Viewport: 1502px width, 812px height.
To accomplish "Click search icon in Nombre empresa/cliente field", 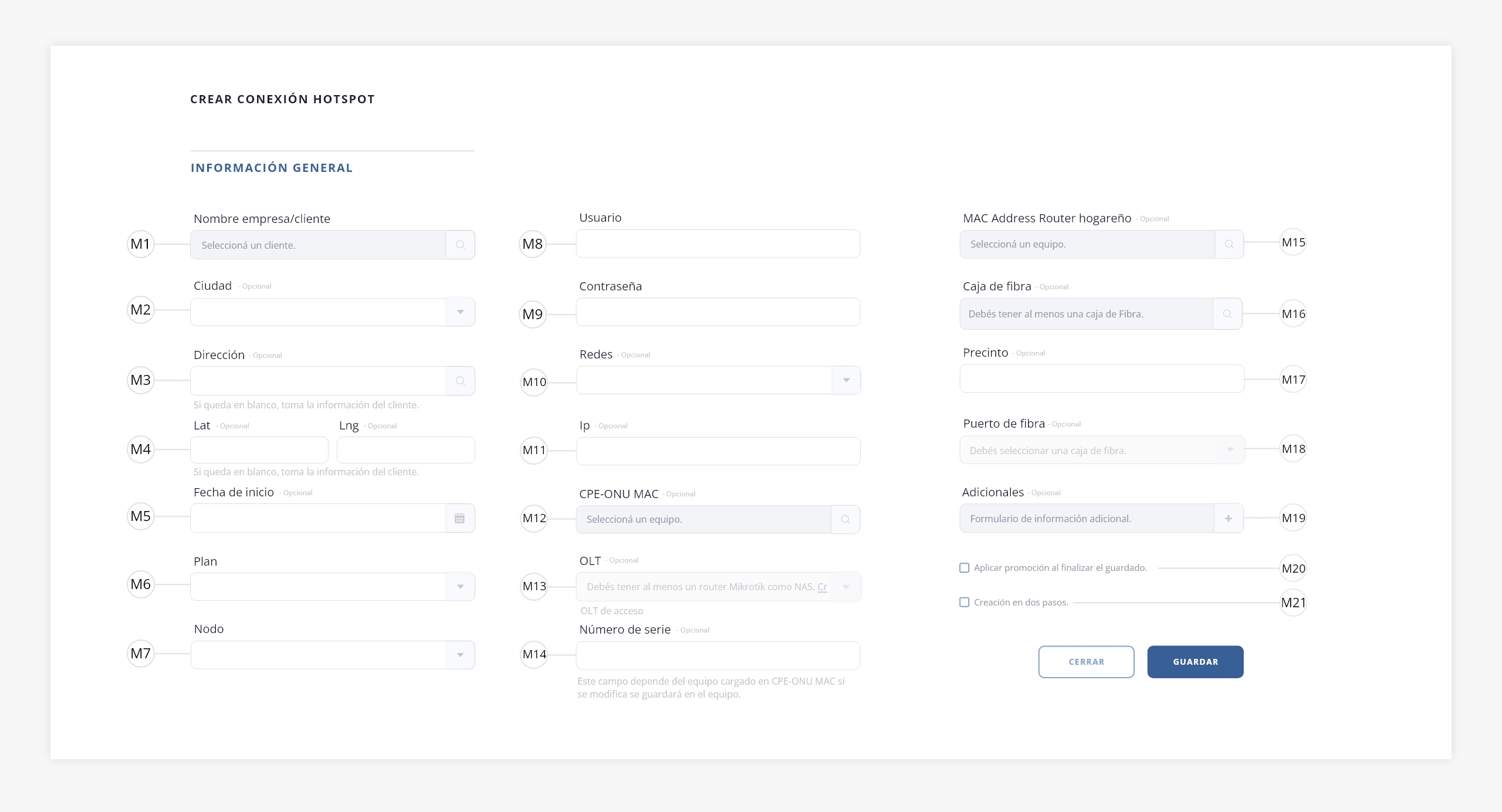I will point(460,245).
